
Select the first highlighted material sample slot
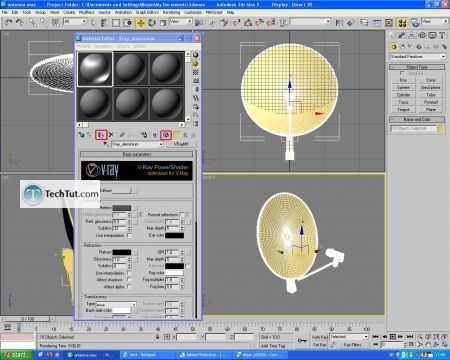tap(95, 69)
